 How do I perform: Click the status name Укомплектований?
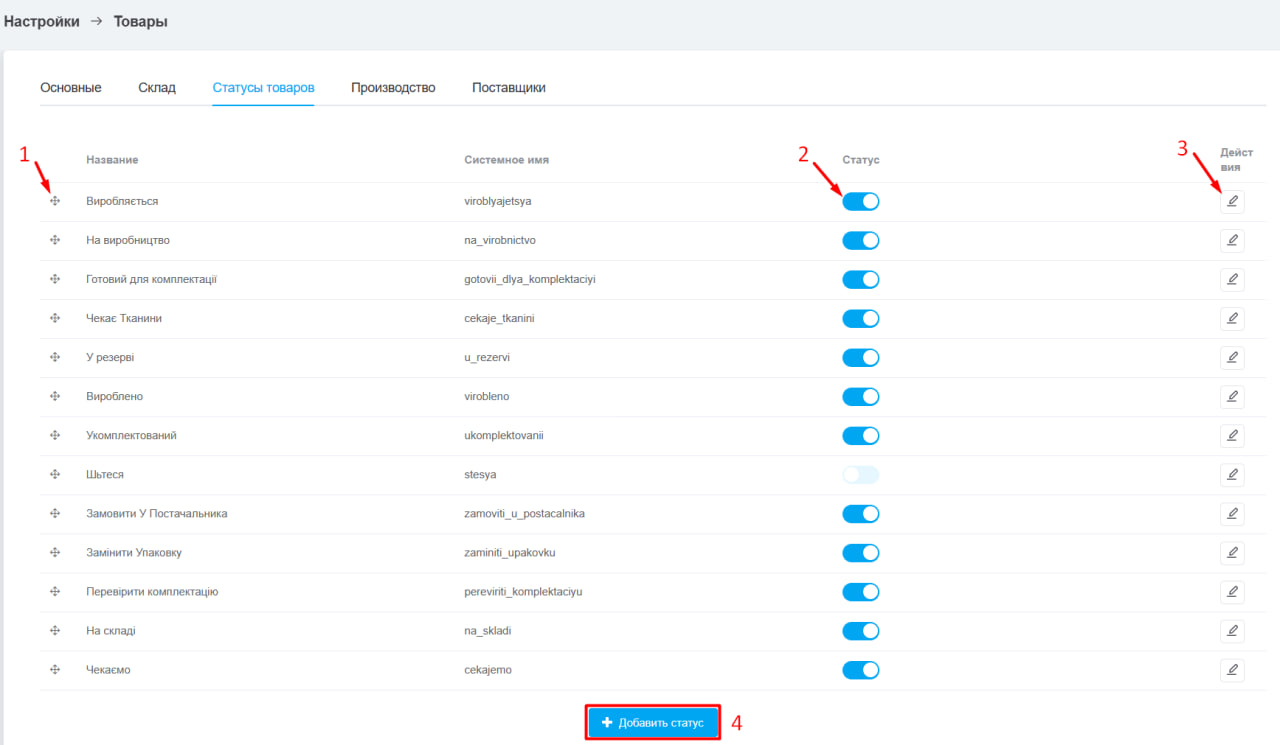tap(132, 435)
